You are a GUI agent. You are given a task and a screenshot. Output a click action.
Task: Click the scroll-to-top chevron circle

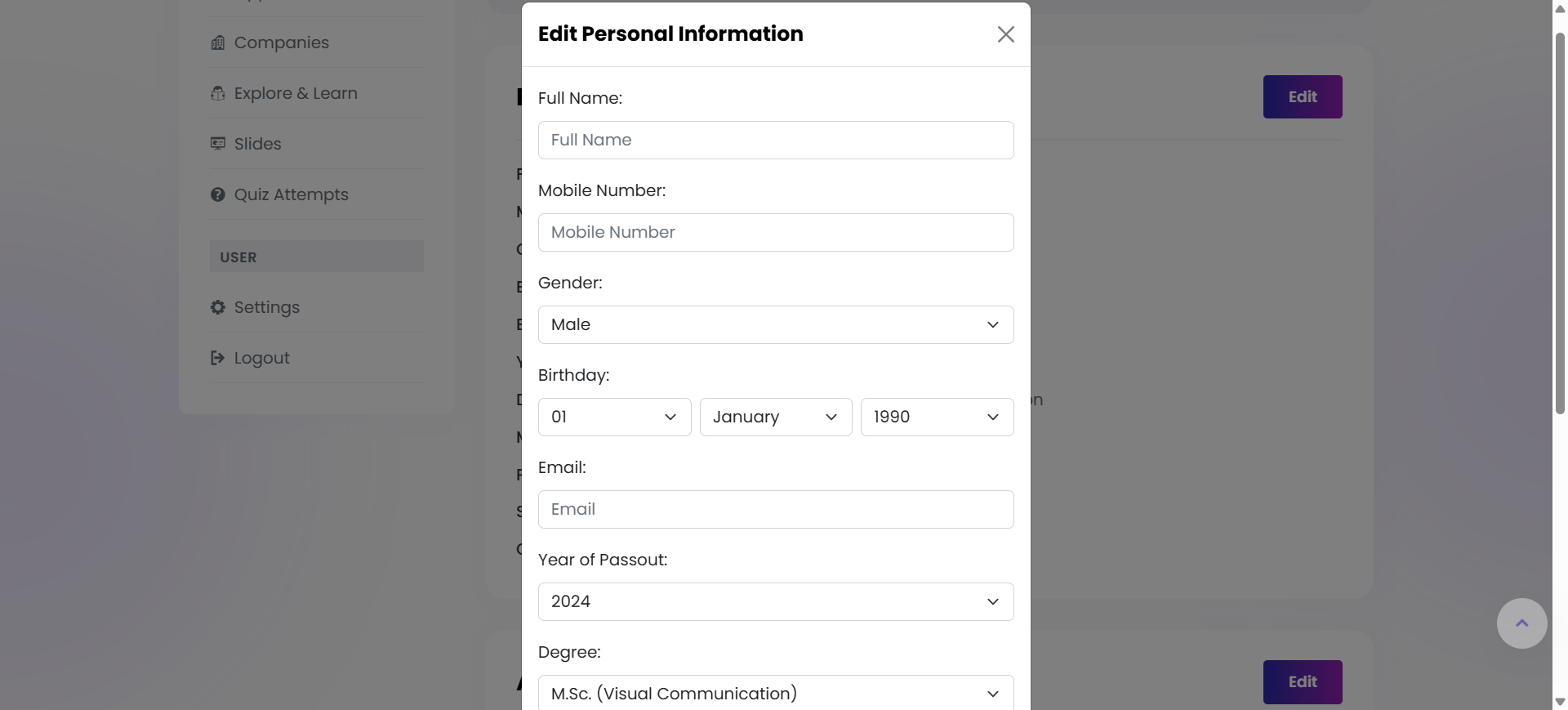point(1521,623)
